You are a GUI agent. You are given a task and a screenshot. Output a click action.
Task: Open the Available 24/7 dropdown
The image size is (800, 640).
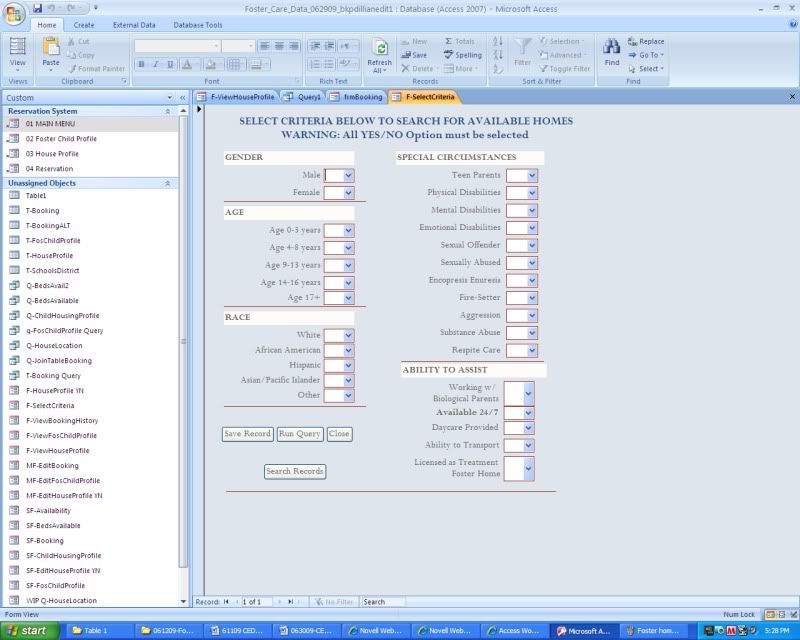pos(529,413)
